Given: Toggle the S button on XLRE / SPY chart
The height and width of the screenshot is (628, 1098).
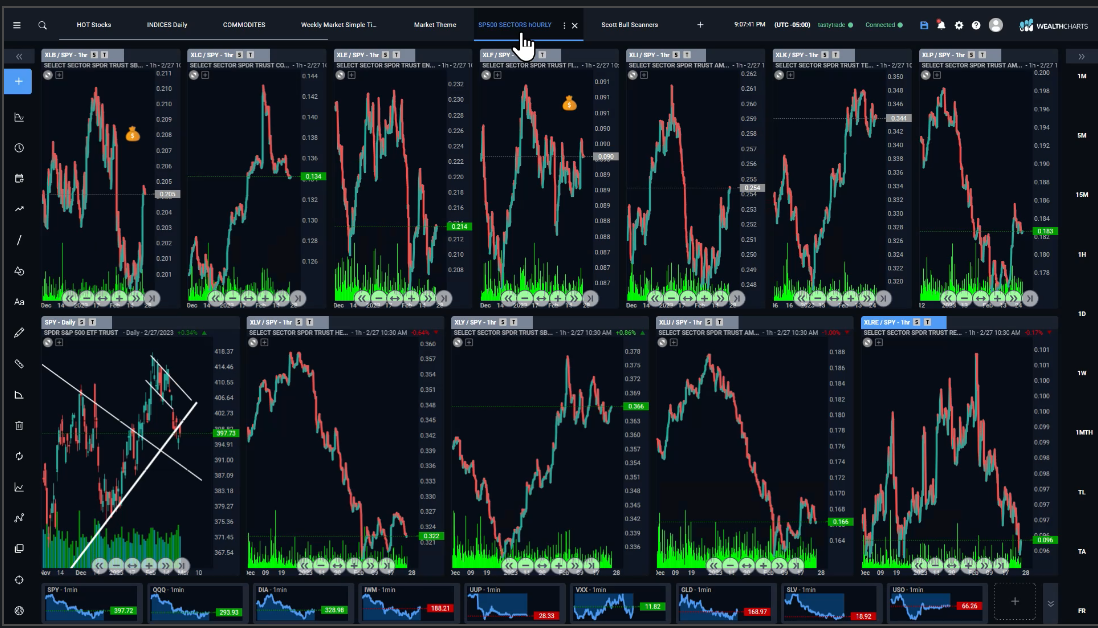Looking at the screenshot, I should pos(917,322).
